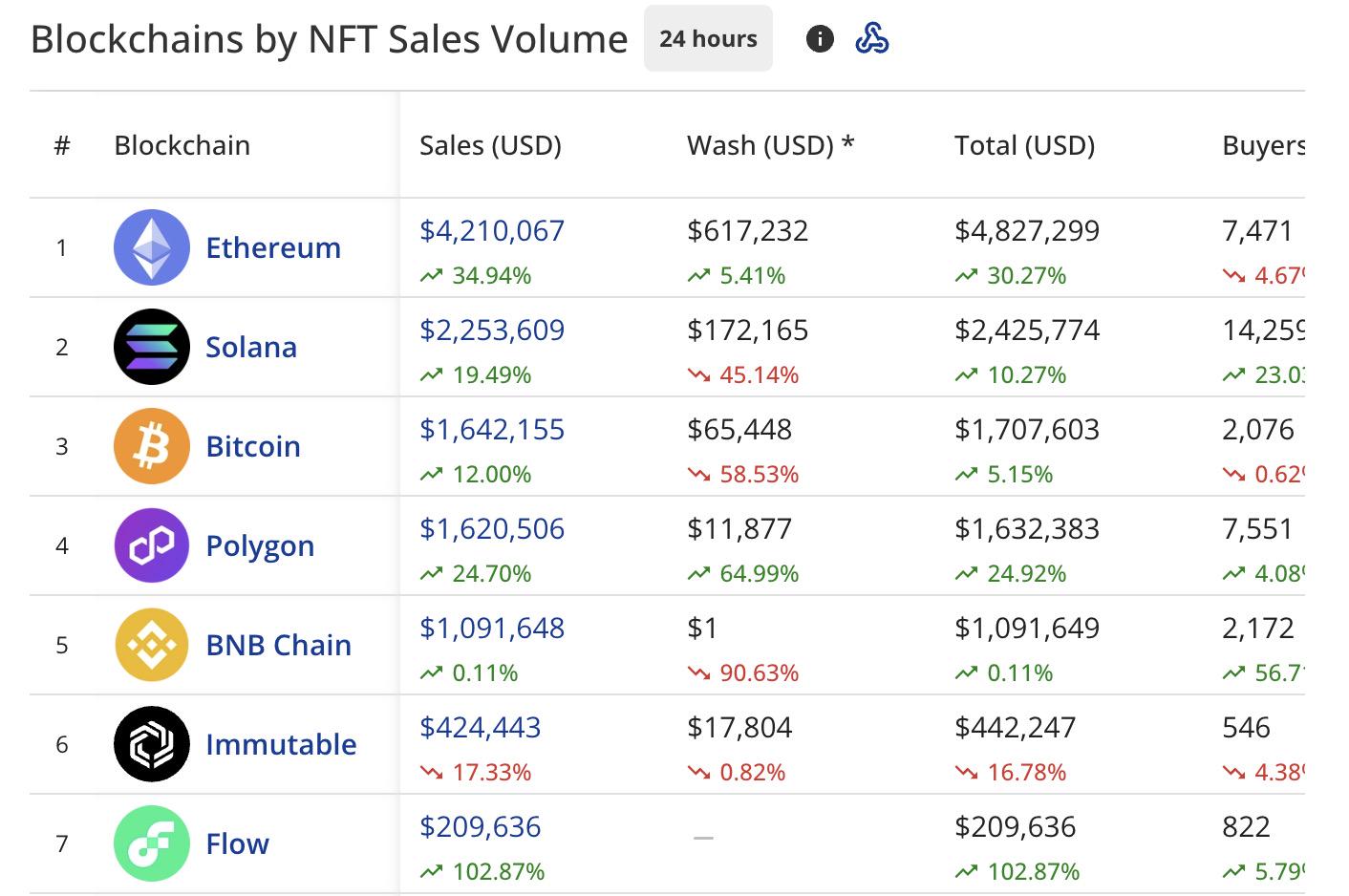Open the Flow sales value link
Viewport: 1349px width, 896px height.
point(480,825)
